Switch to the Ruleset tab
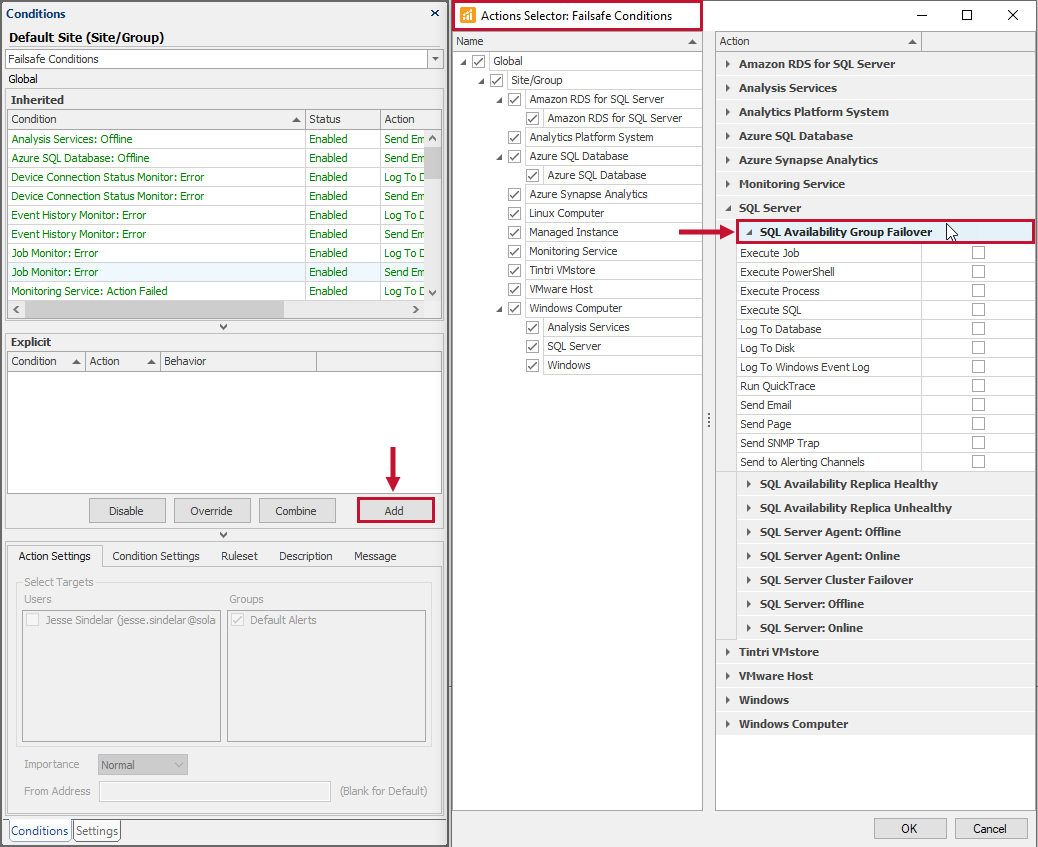Screen dimensions: 1038x847 (x=238, y=556)
